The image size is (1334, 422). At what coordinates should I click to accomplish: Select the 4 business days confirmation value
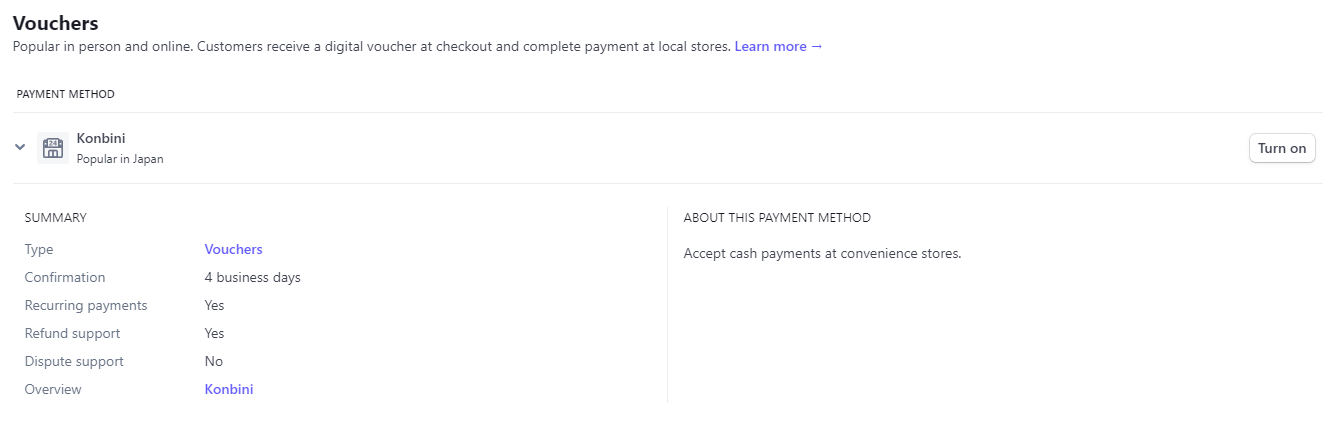253,277
